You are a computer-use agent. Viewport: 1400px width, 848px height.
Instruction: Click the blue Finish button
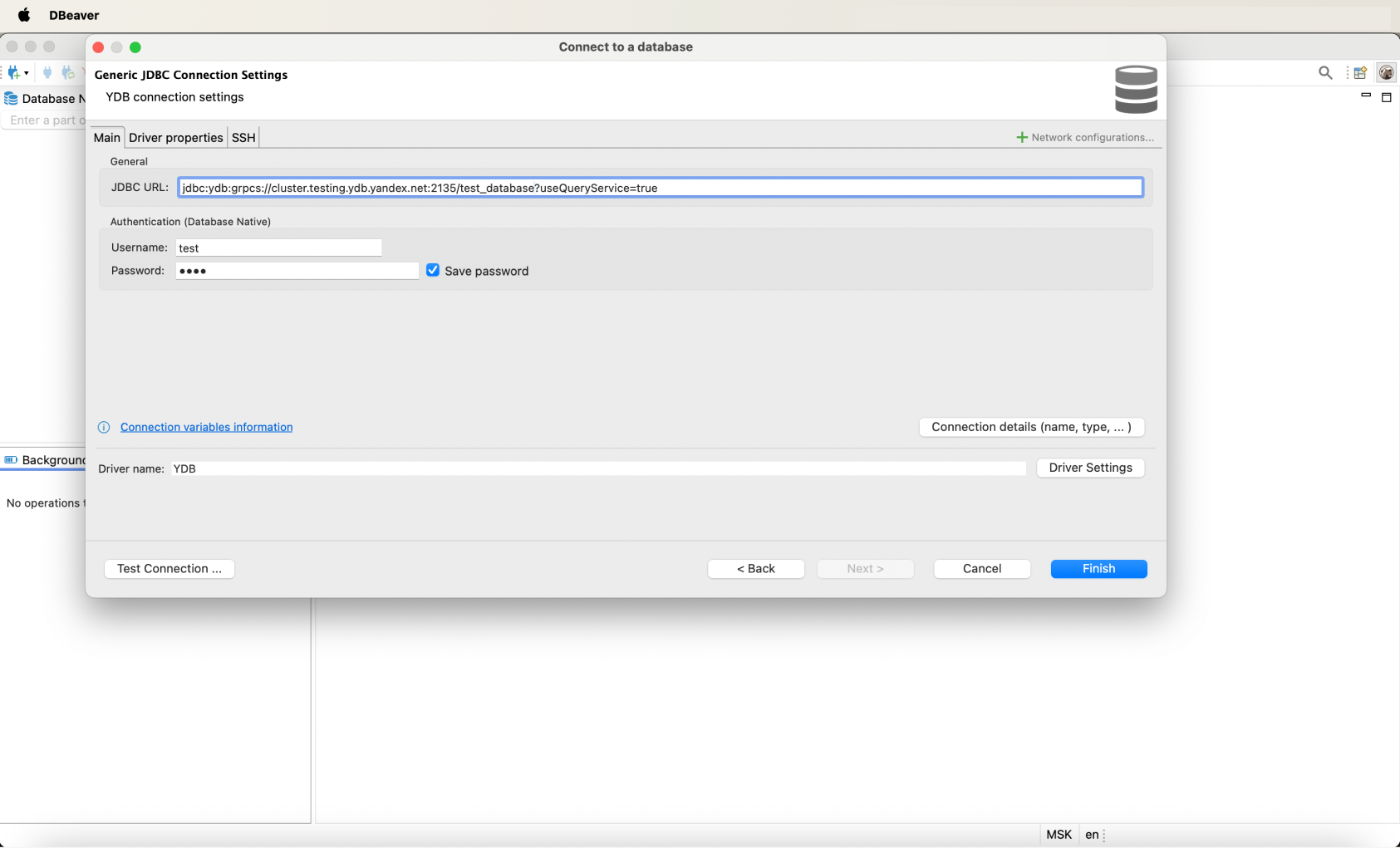1098,569
